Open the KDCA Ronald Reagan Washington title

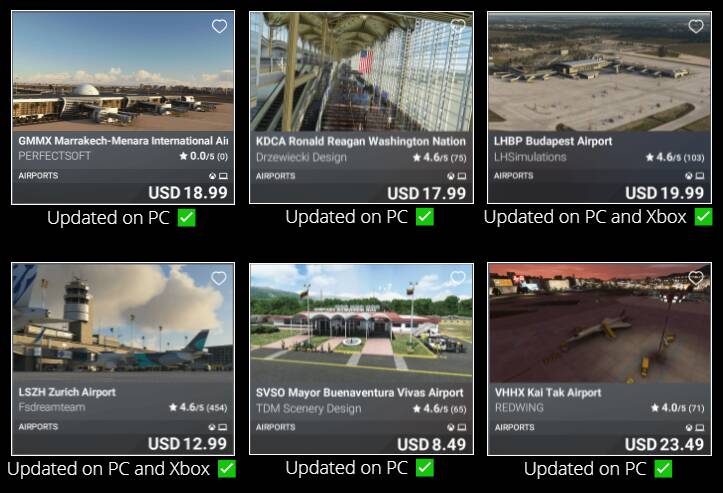point(361,141)
